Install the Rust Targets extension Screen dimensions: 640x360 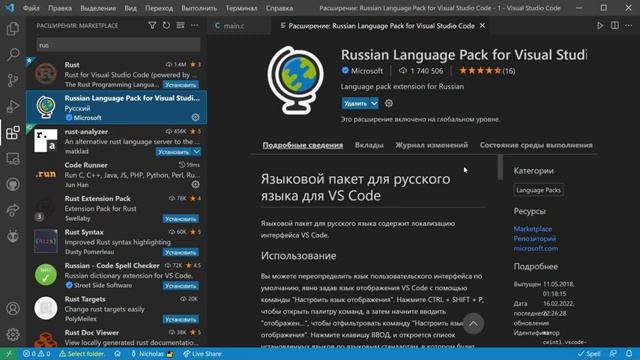click(x=180, y=319)
